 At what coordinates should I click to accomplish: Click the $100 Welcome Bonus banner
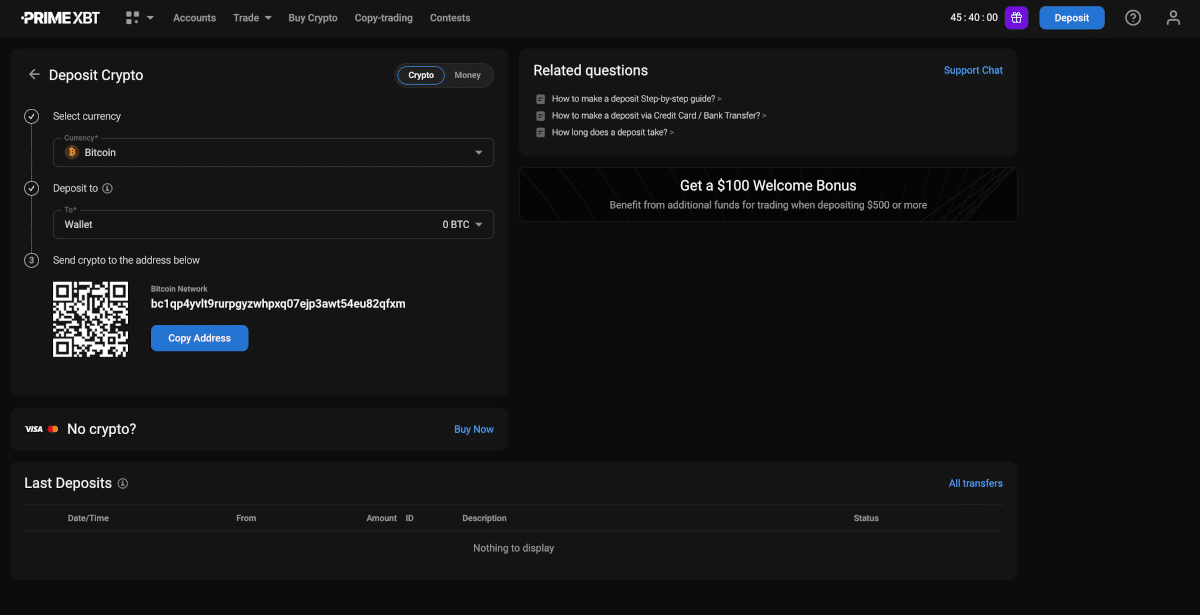pos(768,194)
